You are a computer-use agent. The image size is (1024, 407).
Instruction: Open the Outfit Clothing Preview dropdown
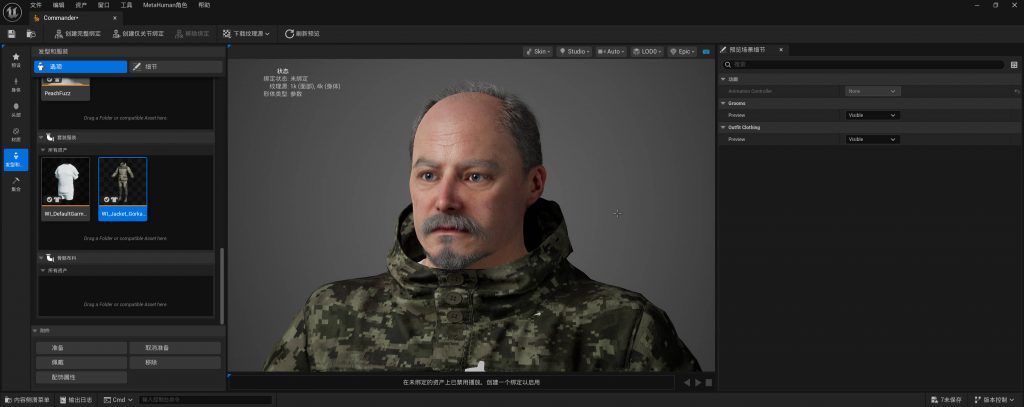pos(872,139)
